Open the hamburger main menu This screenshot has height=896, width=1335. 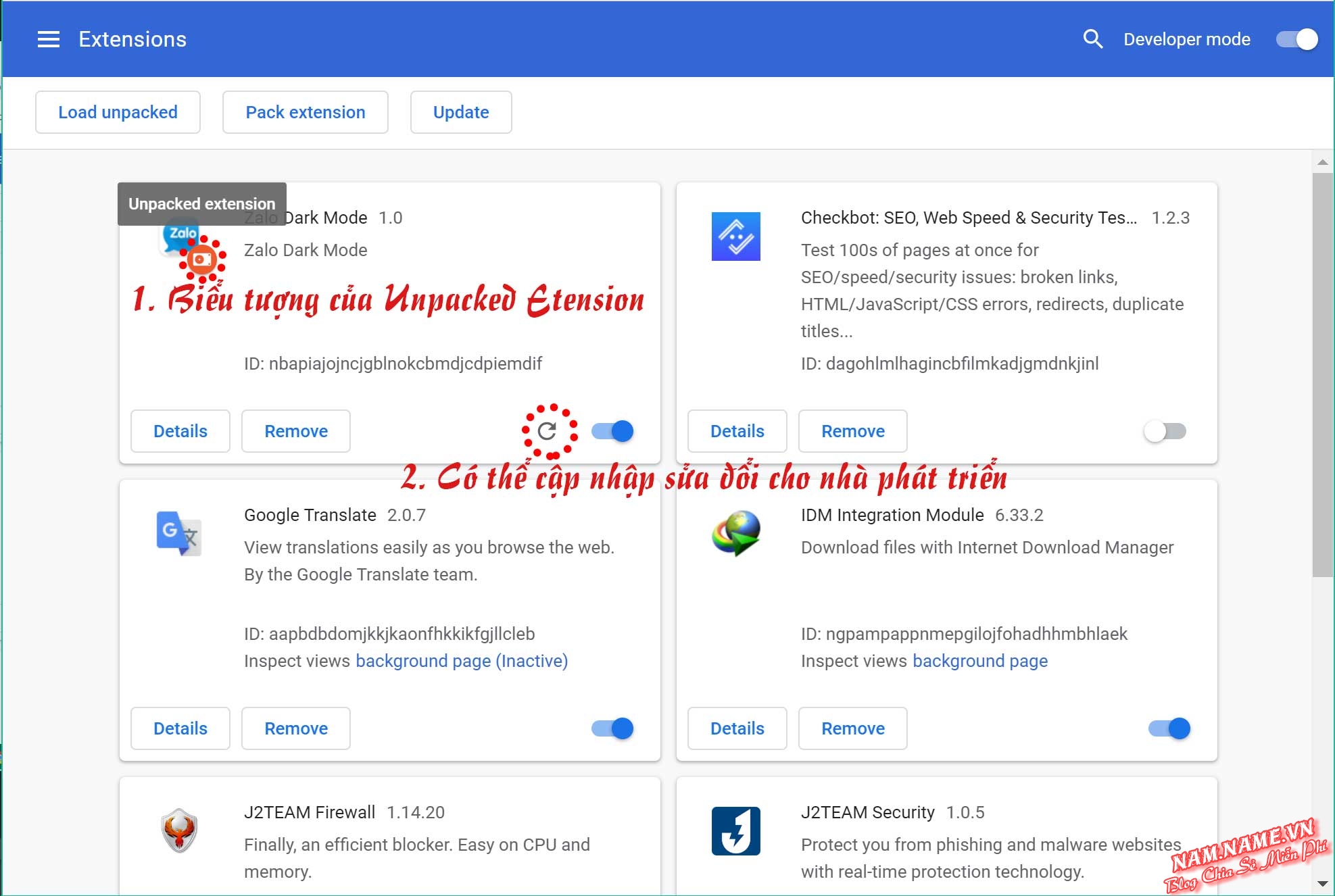pyautogui.click(x=48, y=39)
